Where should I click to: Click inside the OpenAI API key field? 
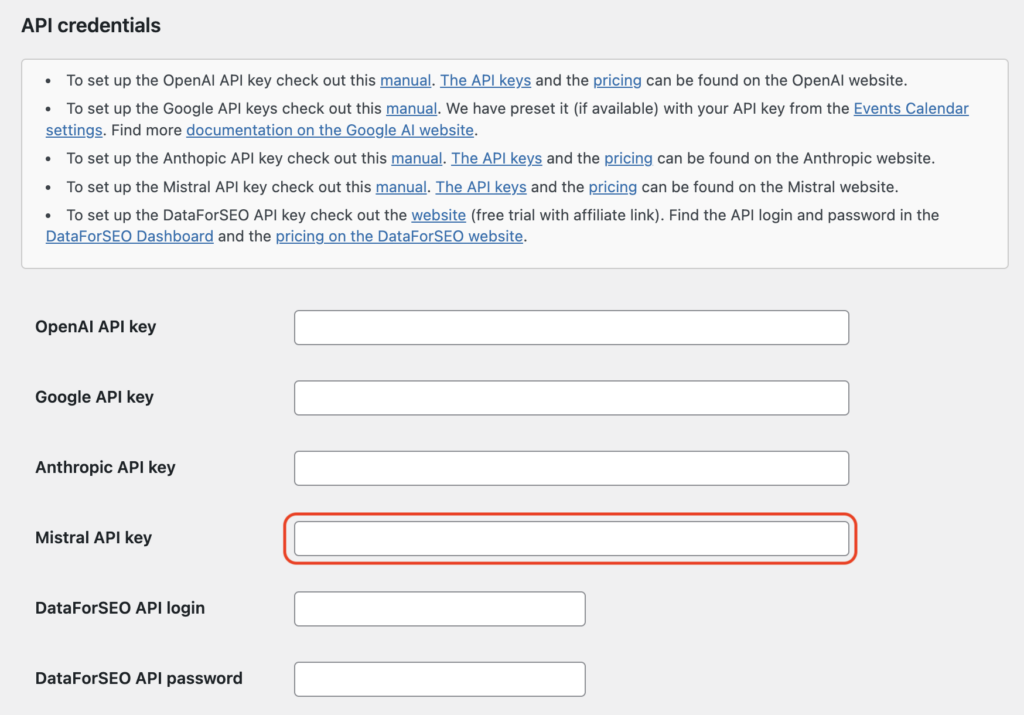[570, 327]
